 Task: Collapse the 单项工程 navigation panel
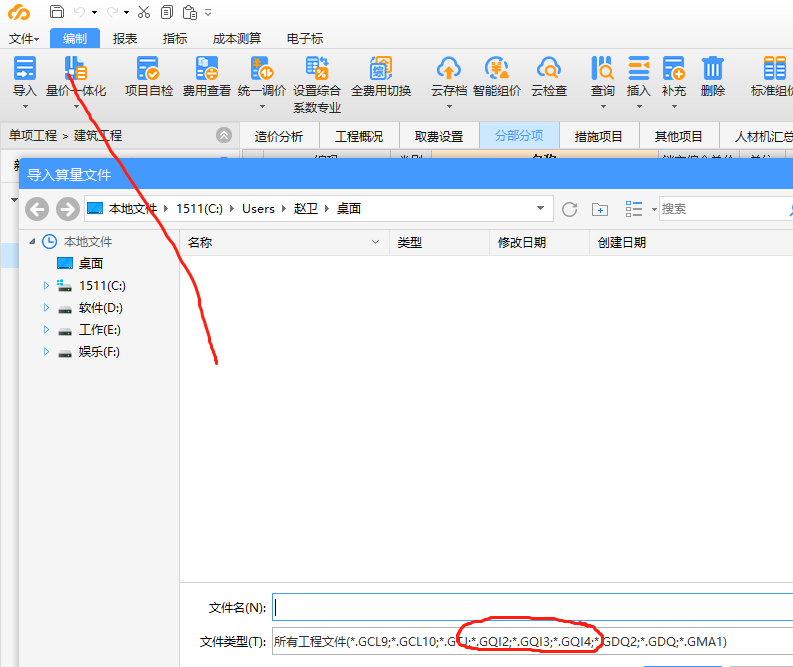[224, 135]
